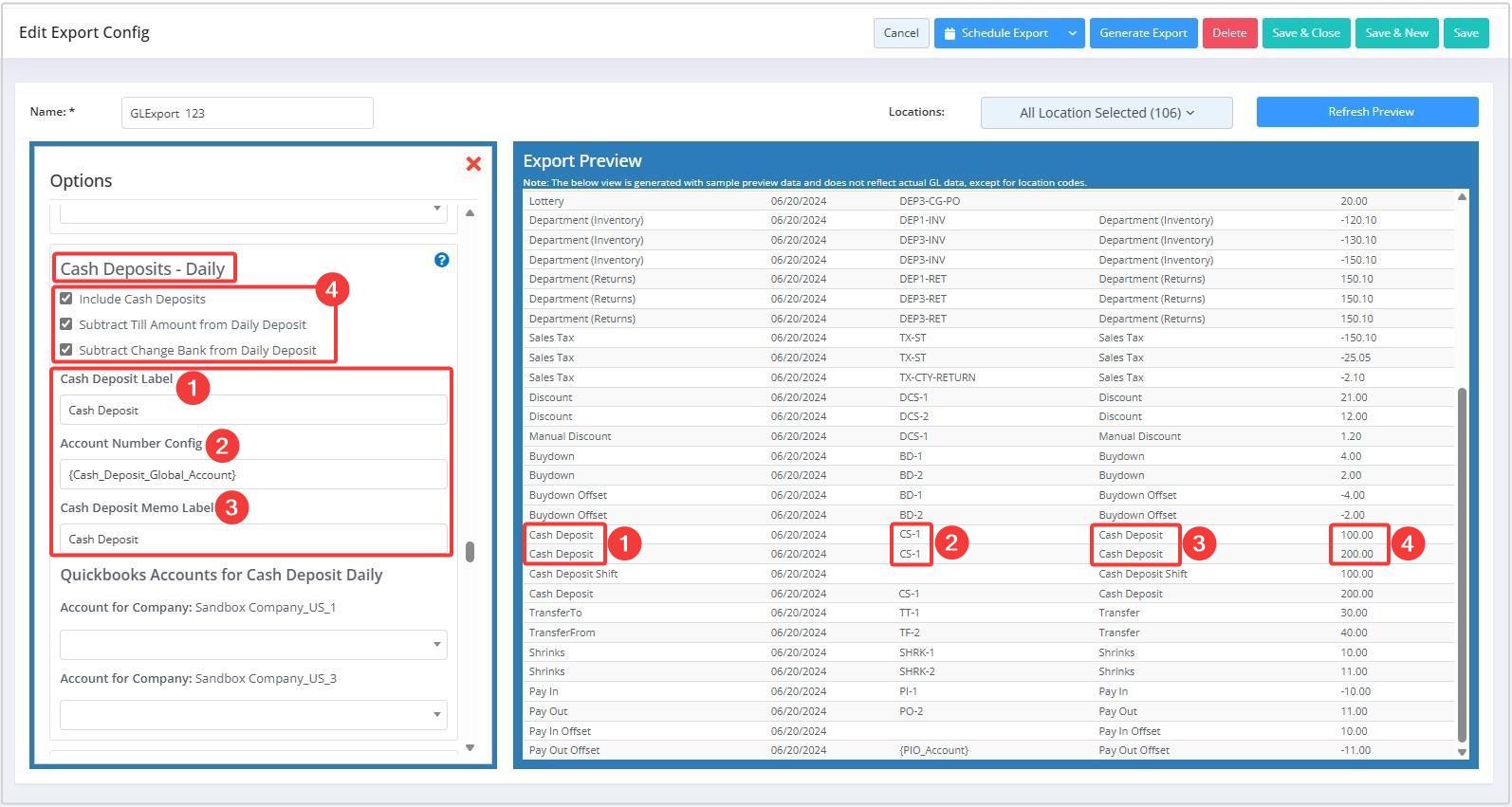The height and width of the screenshot is (807, 1512).
Task: Close the Options panel with red X
Action: tap(473, 164)
